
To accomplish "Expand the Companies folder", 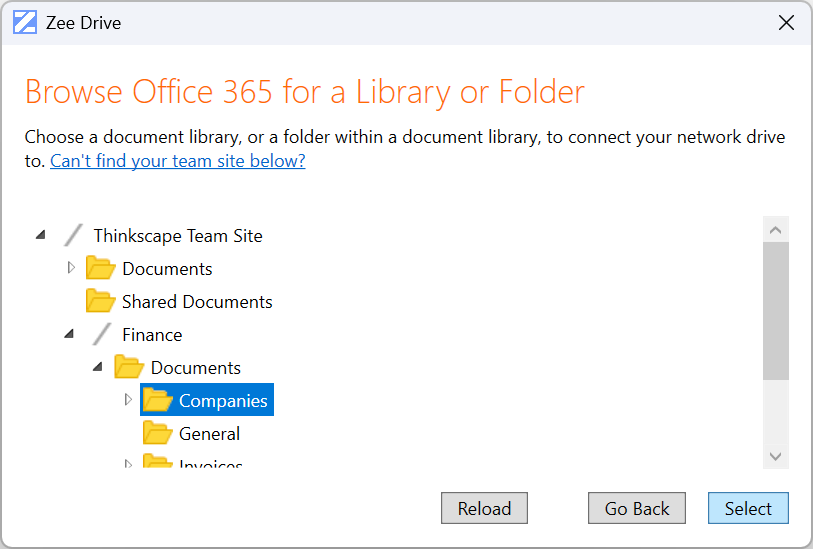I will [127, 400].
